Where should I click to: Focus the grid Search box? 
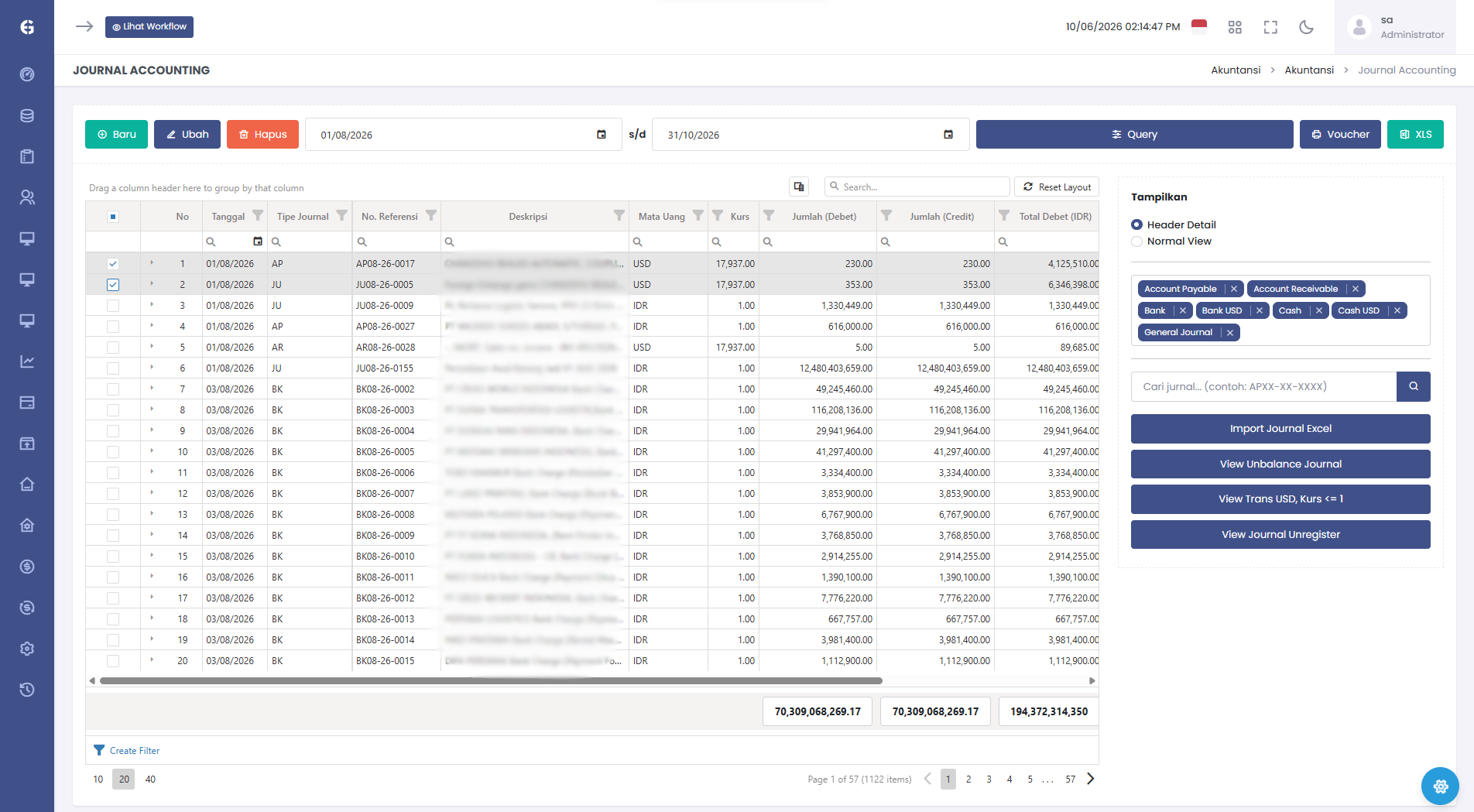click(x=917, y=187)
